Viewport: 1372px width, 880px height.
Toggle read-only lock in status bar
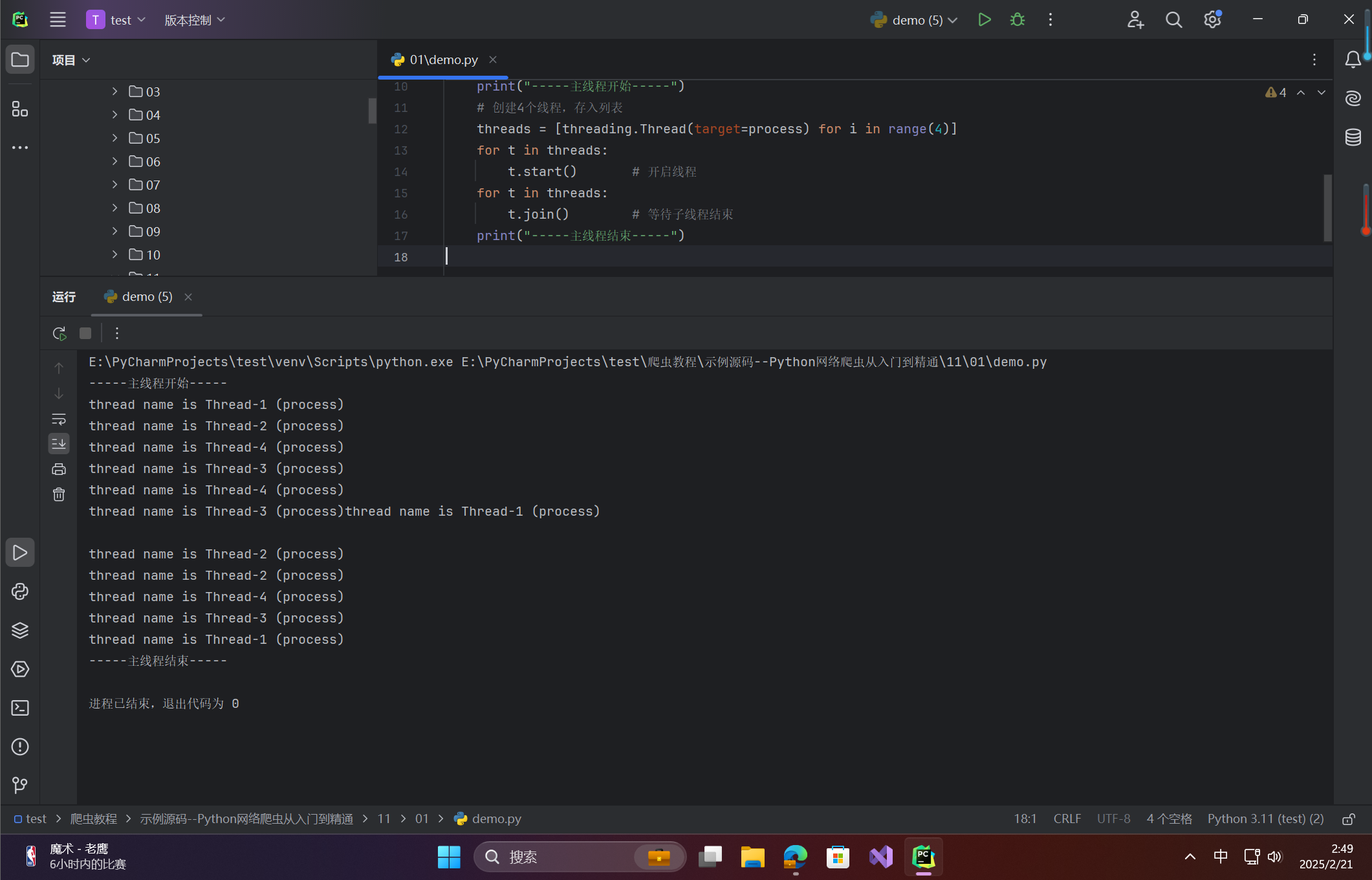pyautogui.click(x=1349, y=819)
